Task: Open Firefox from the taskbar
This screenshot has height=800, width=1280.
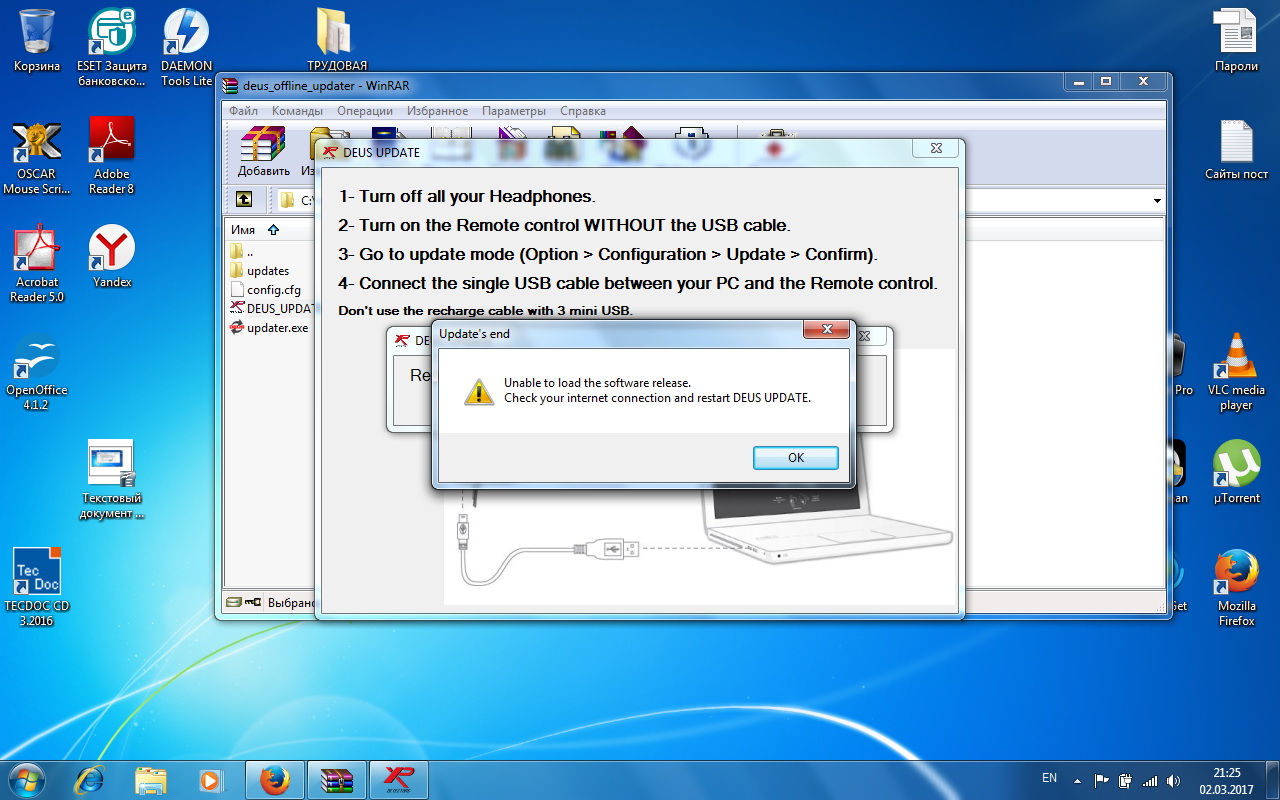Action: [274, 780]
